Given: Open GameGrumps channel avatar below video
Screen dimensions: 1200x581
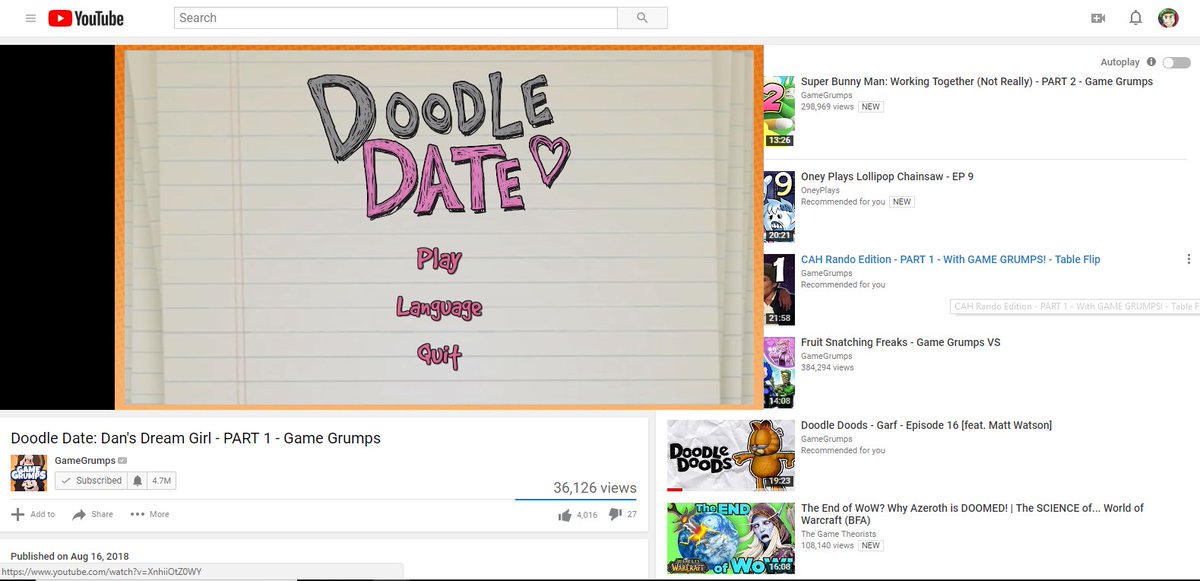Looking at the screenshot, I should 29,473.
